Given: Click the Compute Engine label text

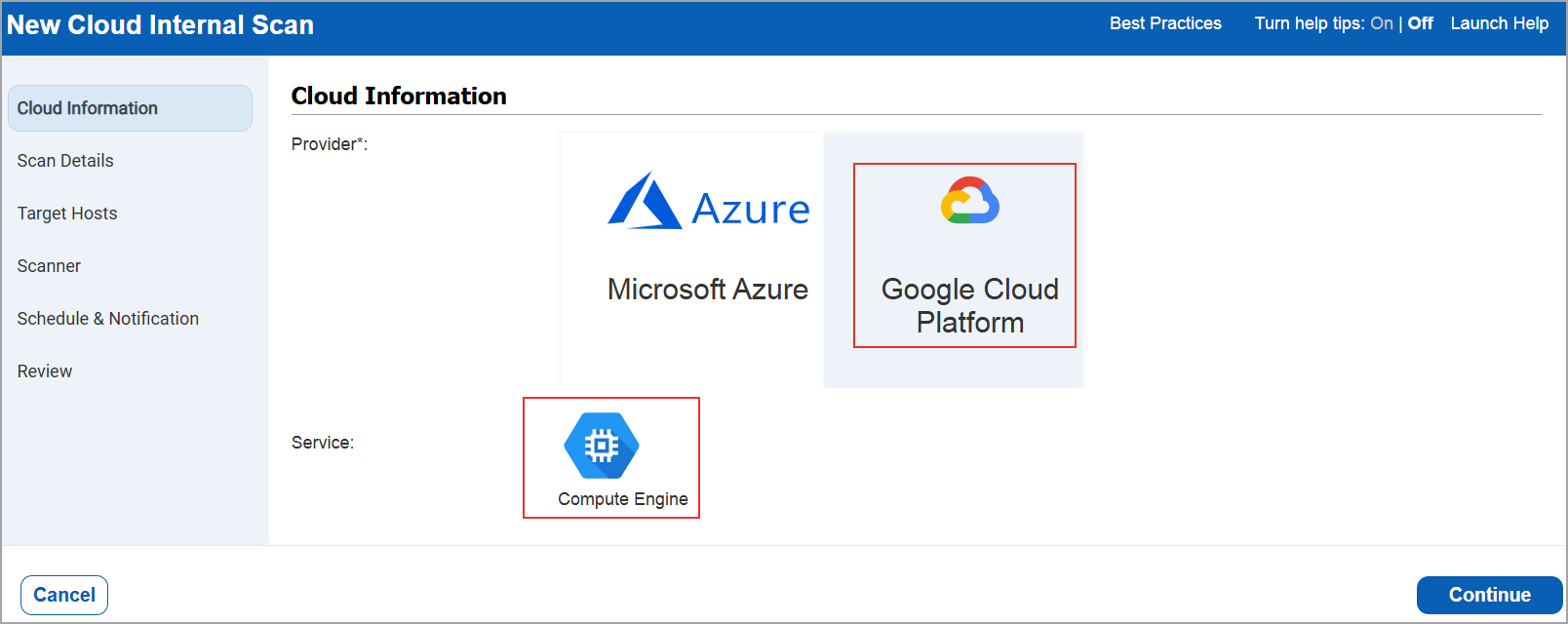Looking at the screenshot, I should pos(623,499).
